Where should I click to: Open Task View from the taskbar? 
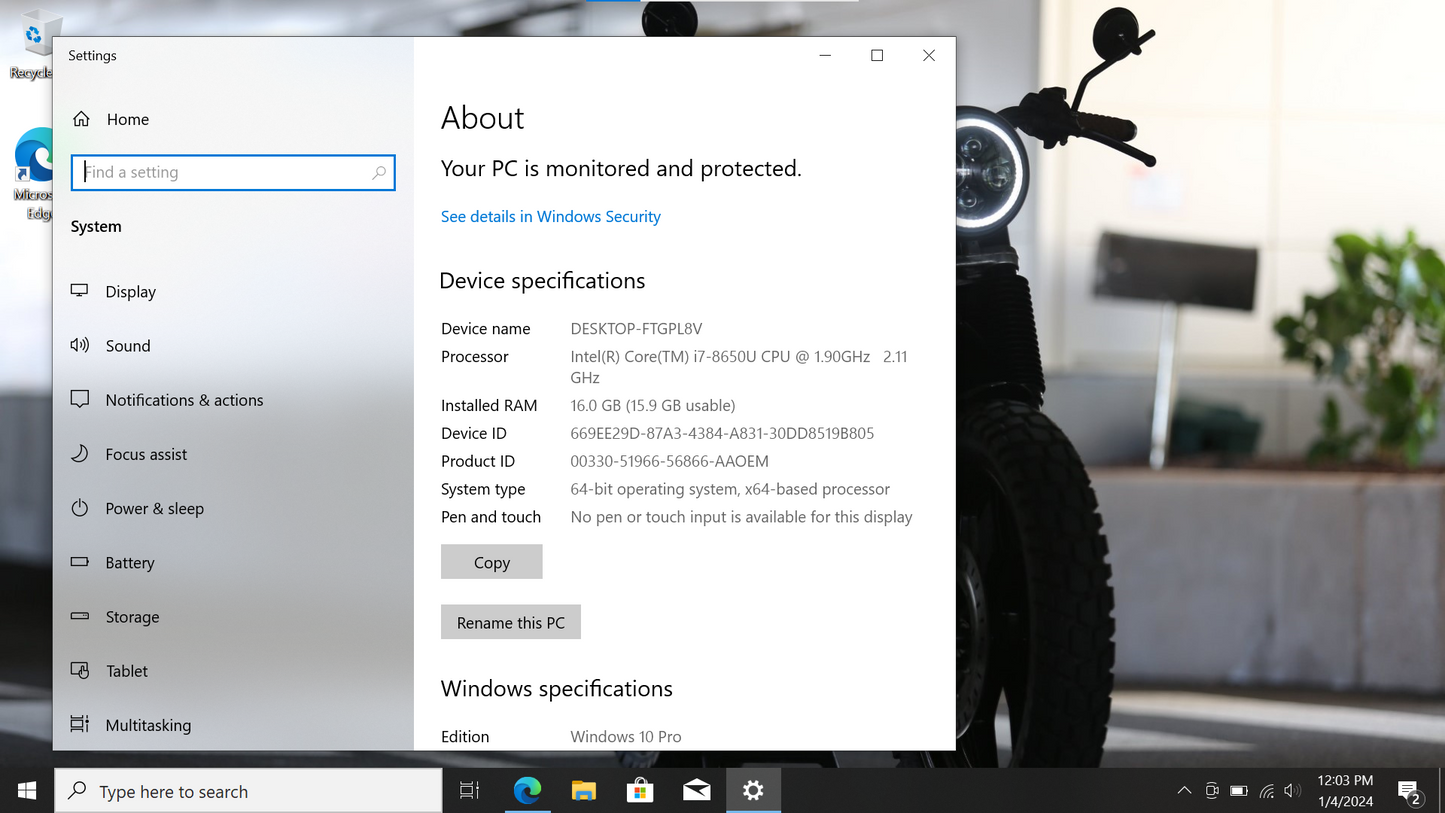469,790
